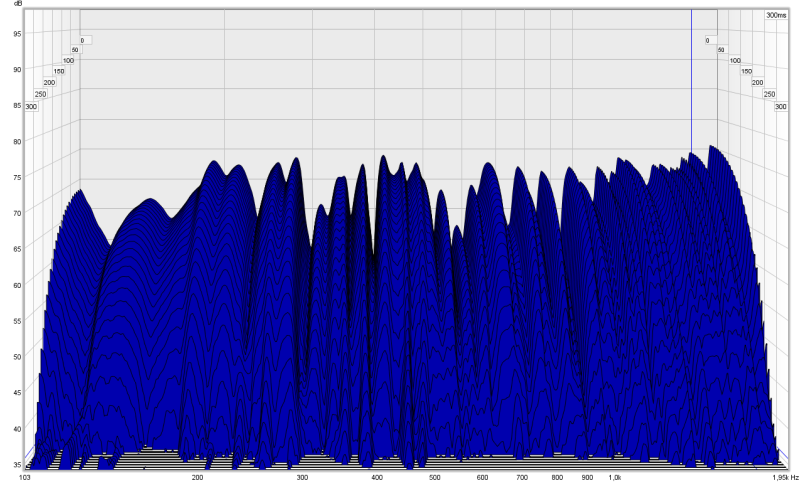The height and width of the screenshot is (483, 800).
Task: Click the '60' dB axis value
Action: [x=17, y=285]
